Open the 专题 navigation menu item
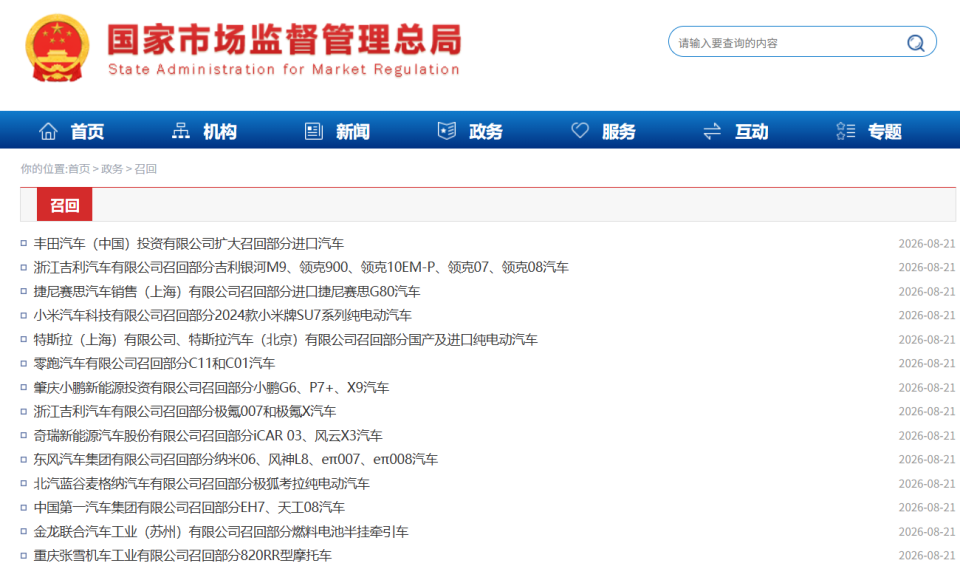 [x=885, y=132]
